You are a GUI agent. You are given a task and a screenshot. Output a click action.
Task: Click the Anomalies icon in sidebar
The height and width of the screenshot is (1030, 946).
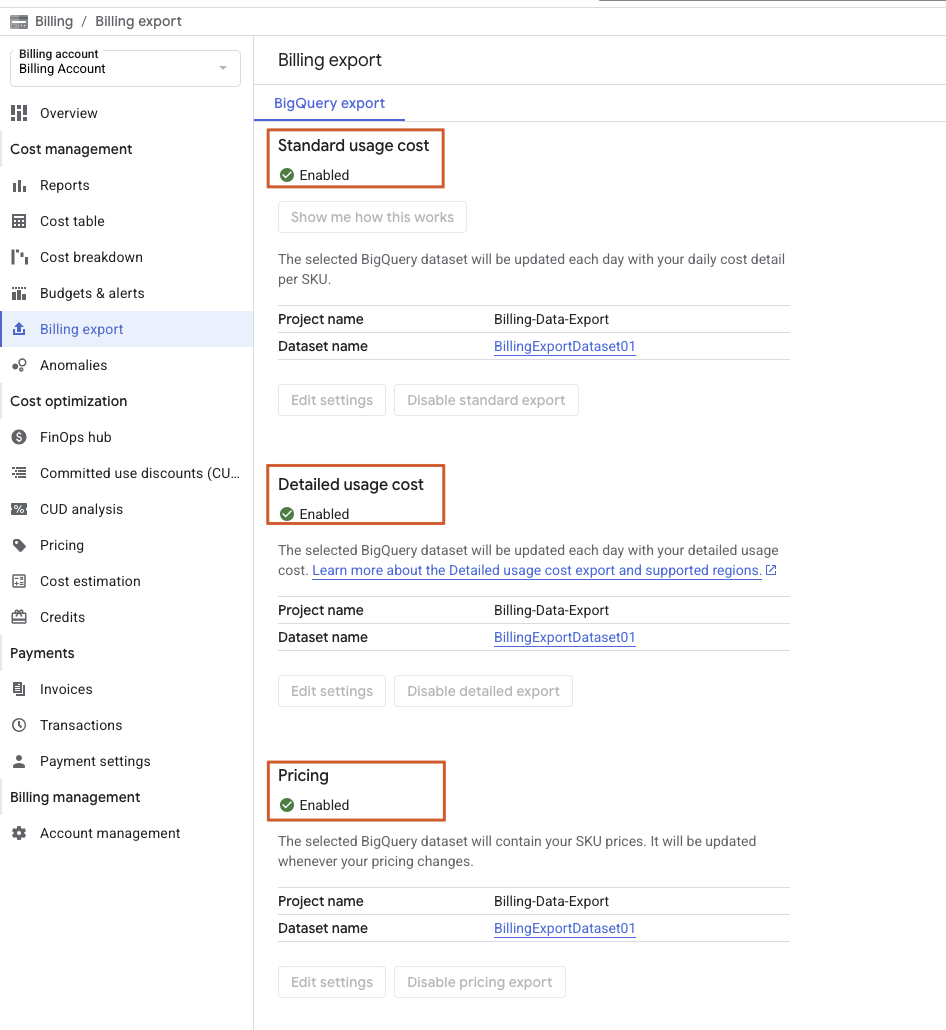19,365
